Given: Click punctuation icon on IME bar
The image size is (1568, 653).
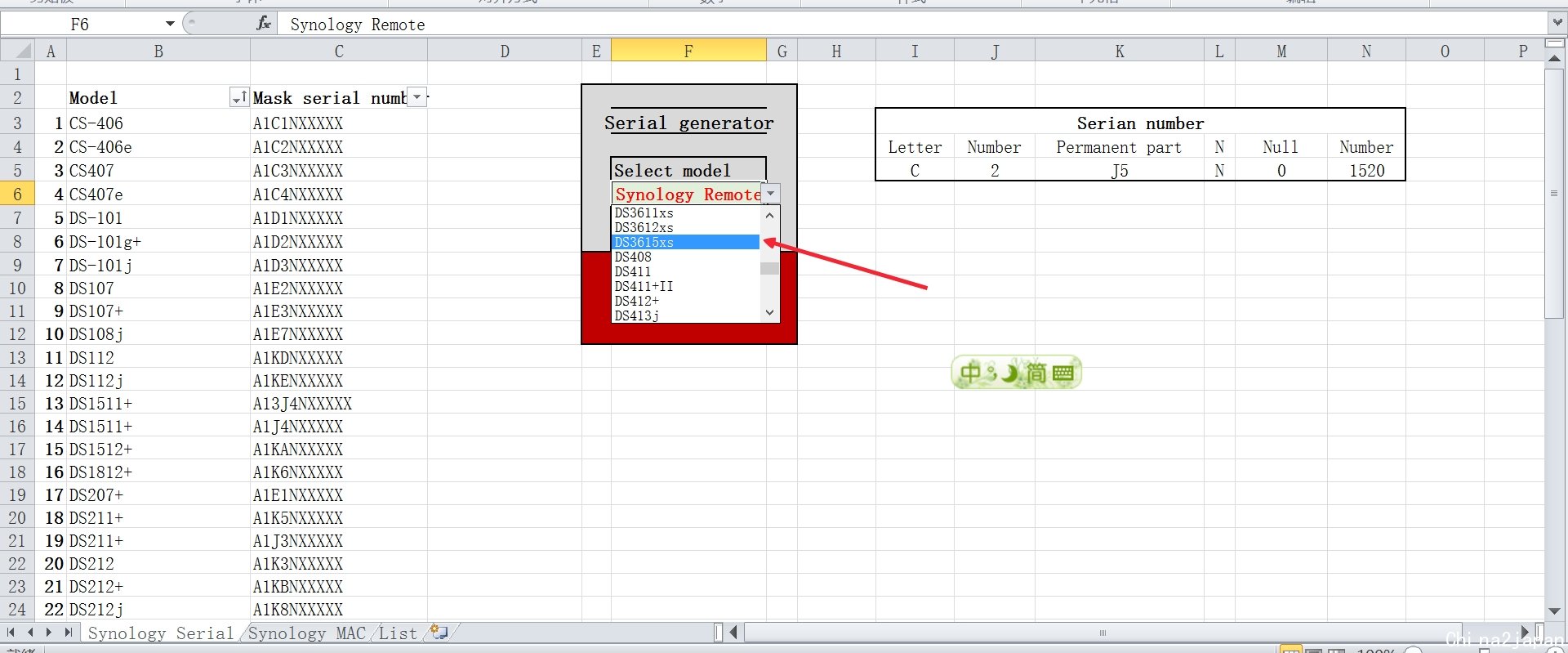Looking at the screenshot, I should (991, 373).
